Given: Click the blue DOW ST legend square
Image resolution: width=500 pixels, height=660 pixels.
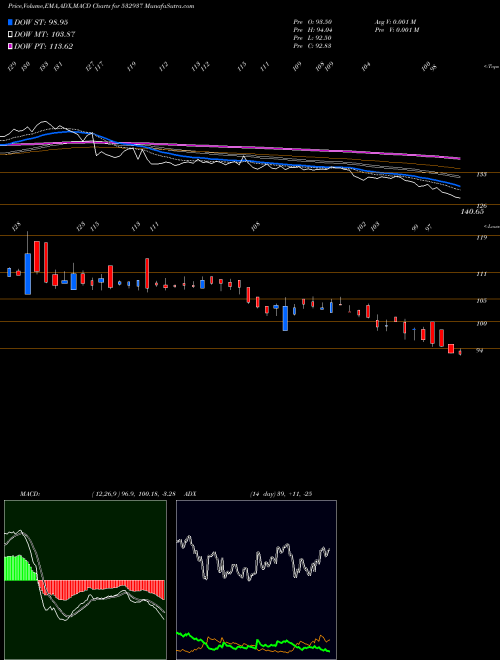Looking at the screenshot, I should click(x=11, y=22).
